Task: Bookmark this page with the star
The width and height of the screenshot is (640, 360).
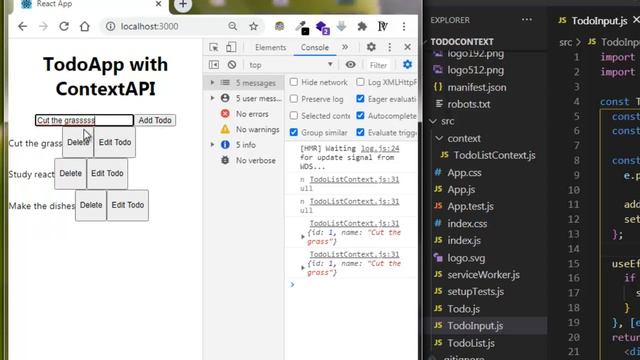Action: (x=253, y=27)
